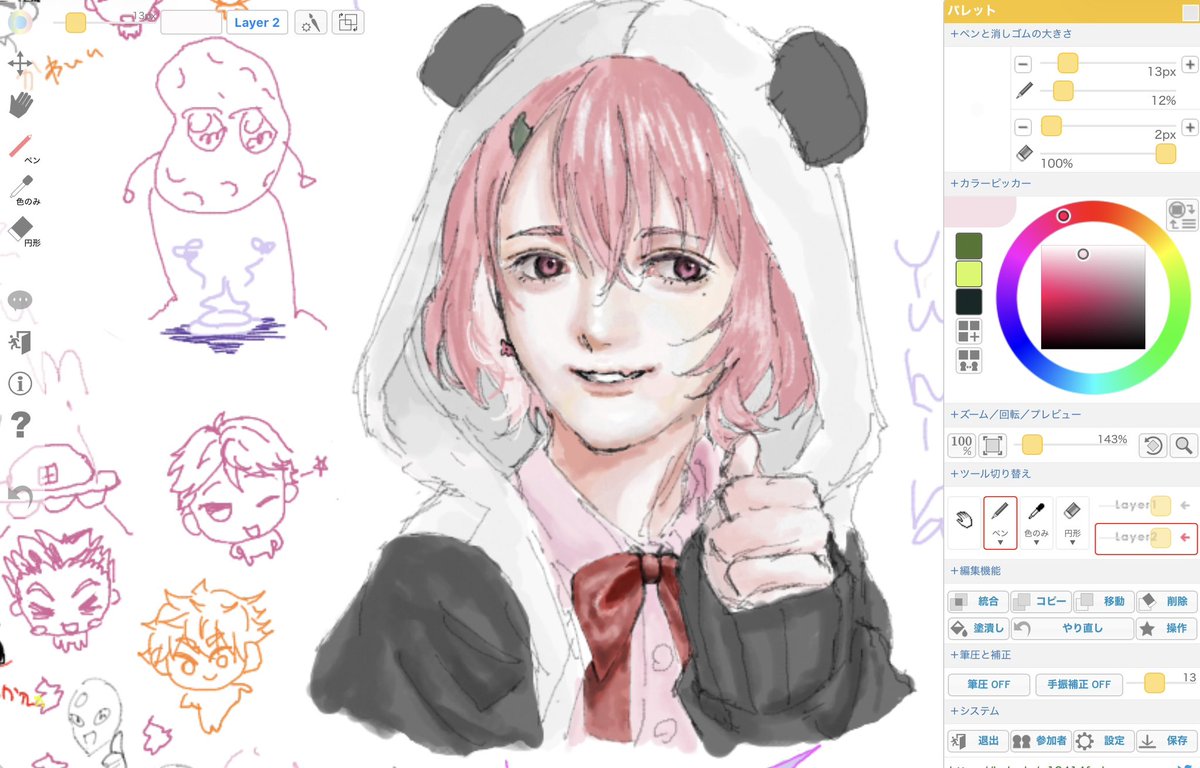Toggle color picker mode icon at top right of wheel
Viewport: 1200px width, 768px height.
point(1182,215)
